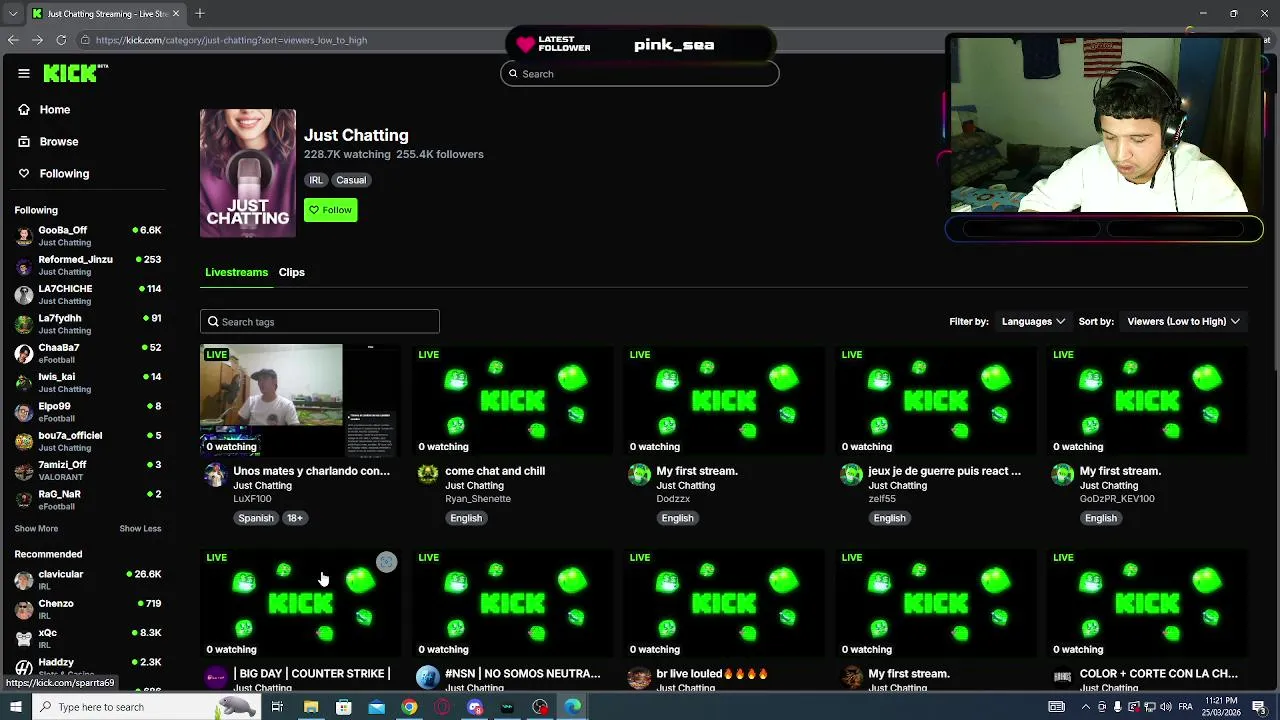The image size is (1280, 720).
Task: Show hidden system tray icons
Action: click(x=1086, y=707)
